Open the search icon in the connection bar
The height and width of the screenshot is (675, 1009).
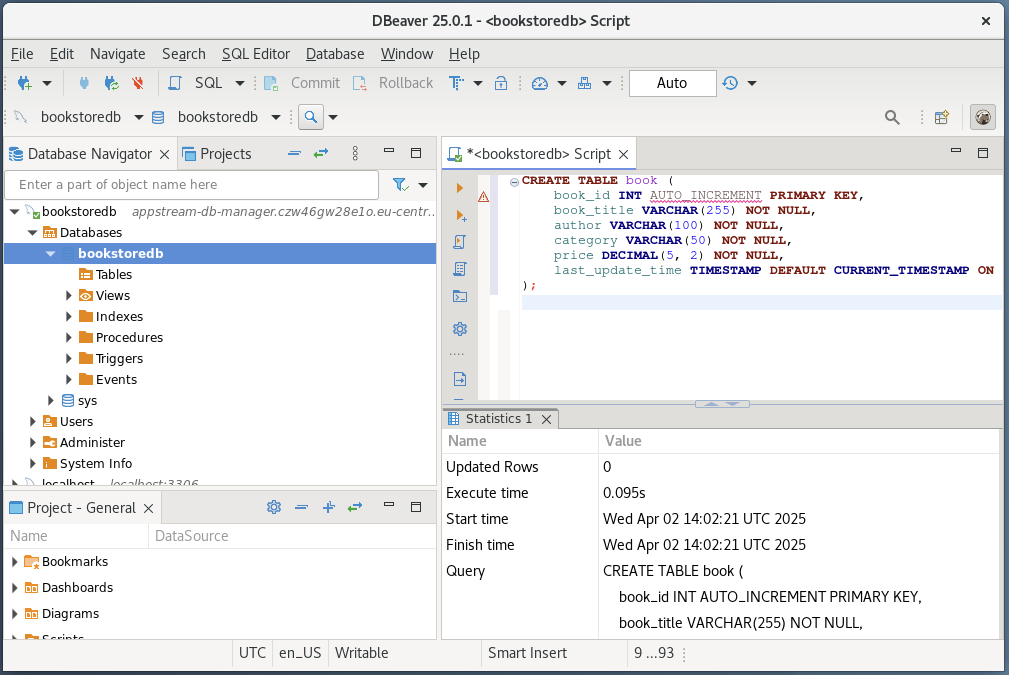coord(310,117)
